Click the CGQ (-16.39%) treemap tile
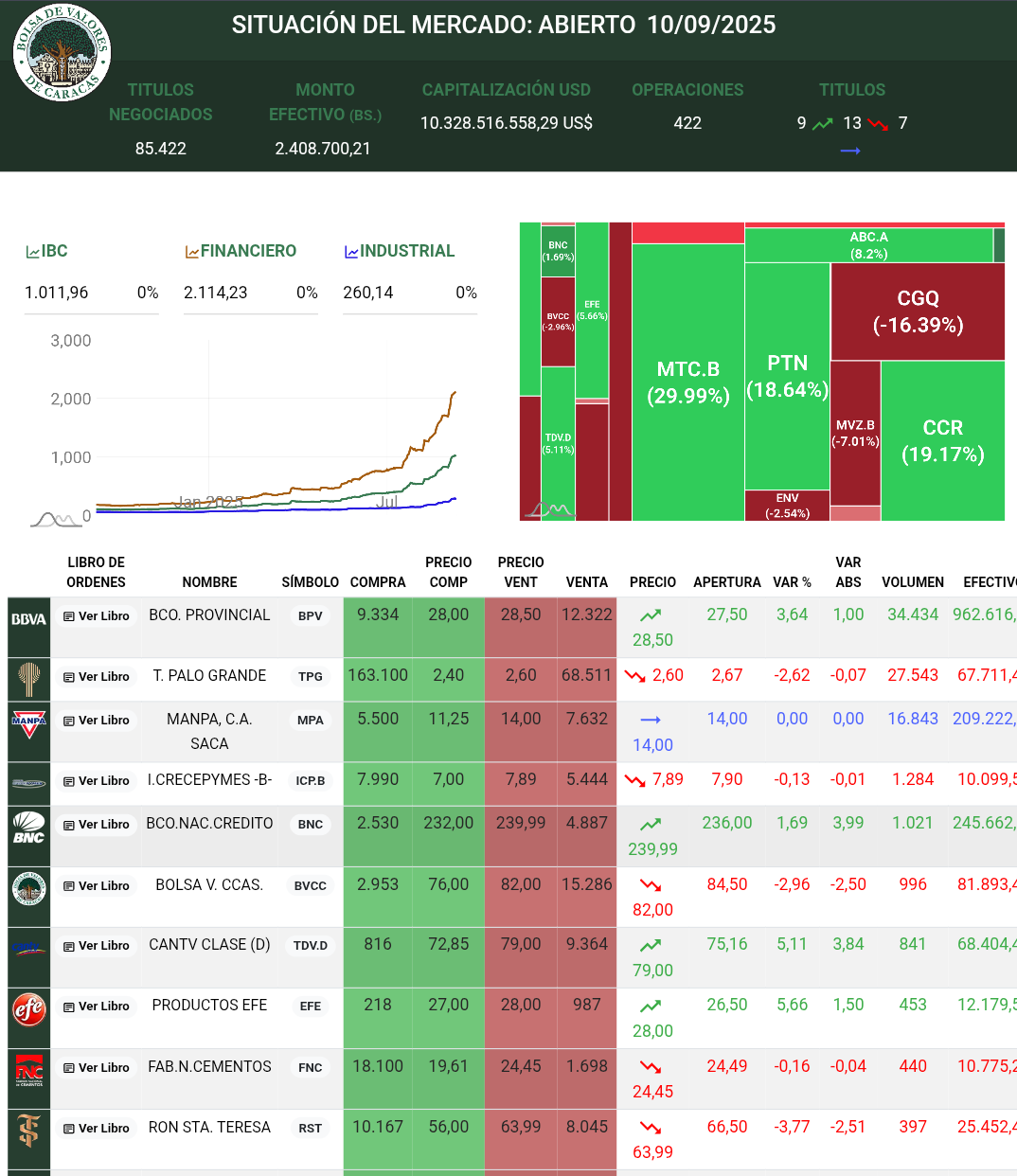The width and height of the screenshot is (1017, 1176). click(918, 312)
